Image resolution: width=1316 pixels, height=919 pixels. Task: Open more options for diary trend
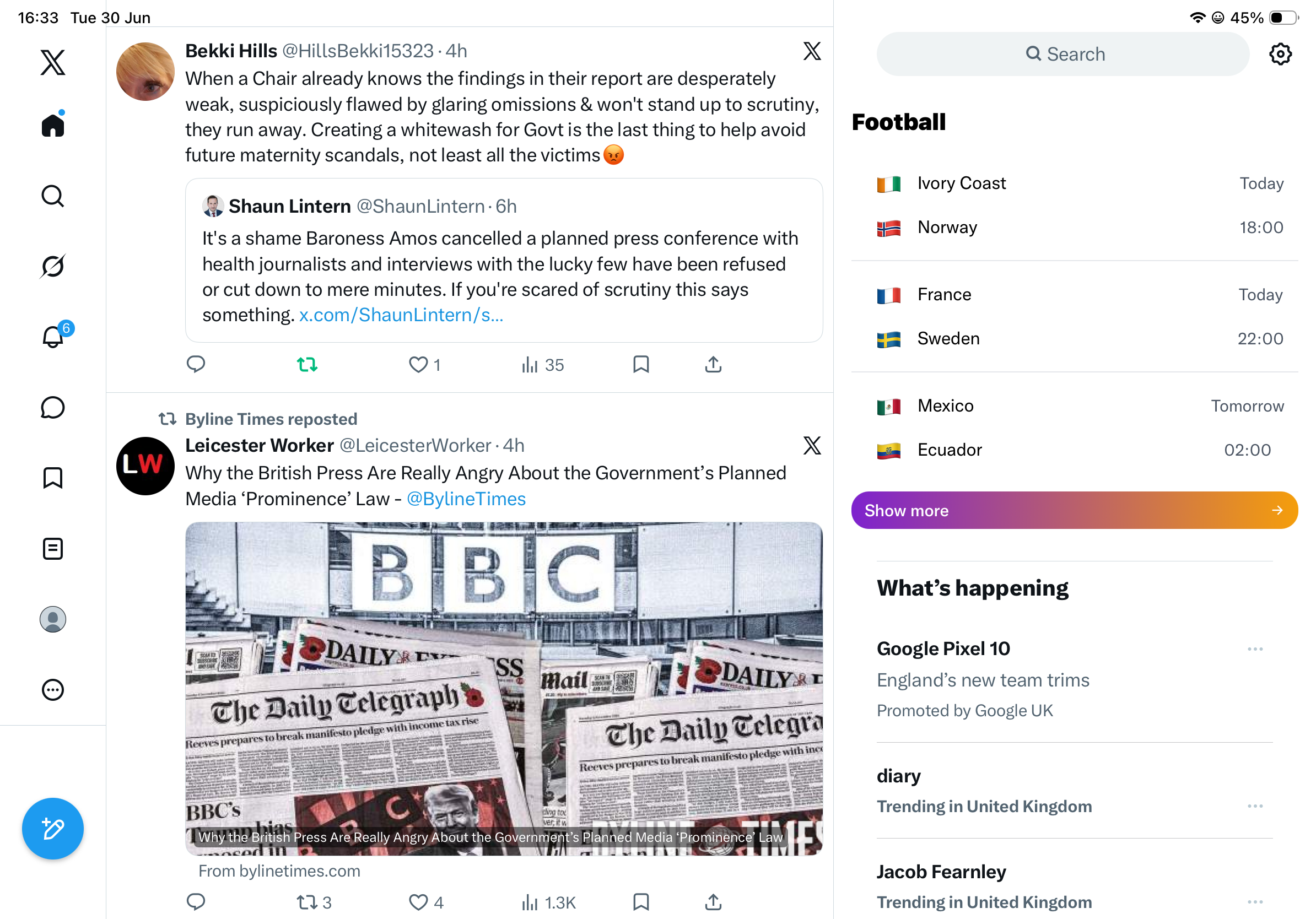1255,806
